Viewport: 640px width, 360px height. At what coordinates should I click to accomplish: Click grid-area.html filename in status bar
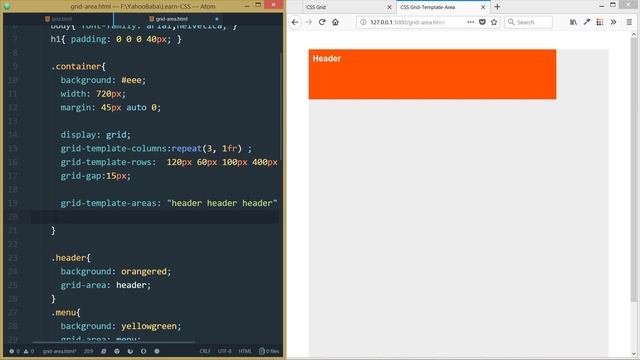click(x=60, y=351)
